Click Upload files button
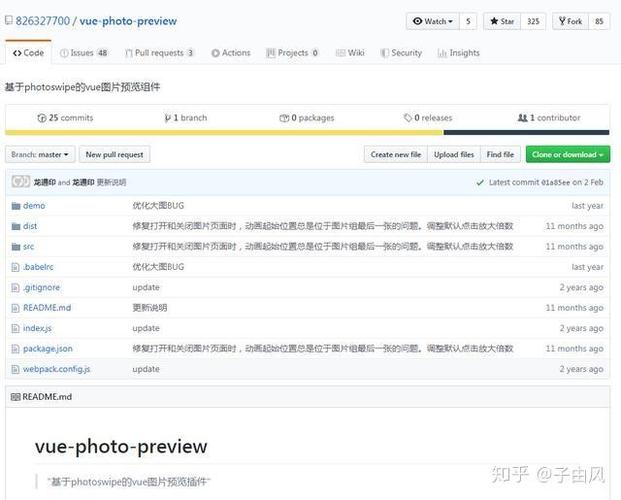Image resolution: width=621 pixels, height=500 pixels. (x=454, y=155)
